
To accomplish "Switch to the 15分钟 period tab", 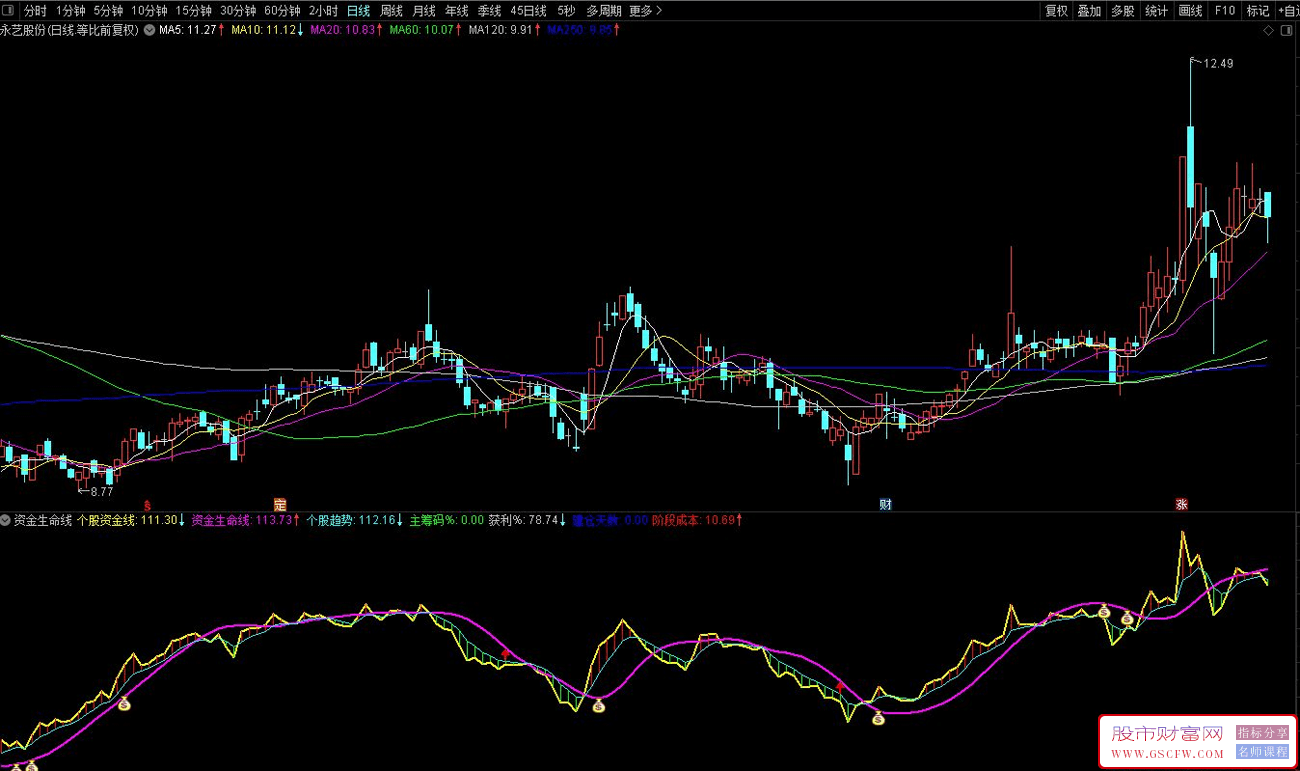I will point(194,11).
